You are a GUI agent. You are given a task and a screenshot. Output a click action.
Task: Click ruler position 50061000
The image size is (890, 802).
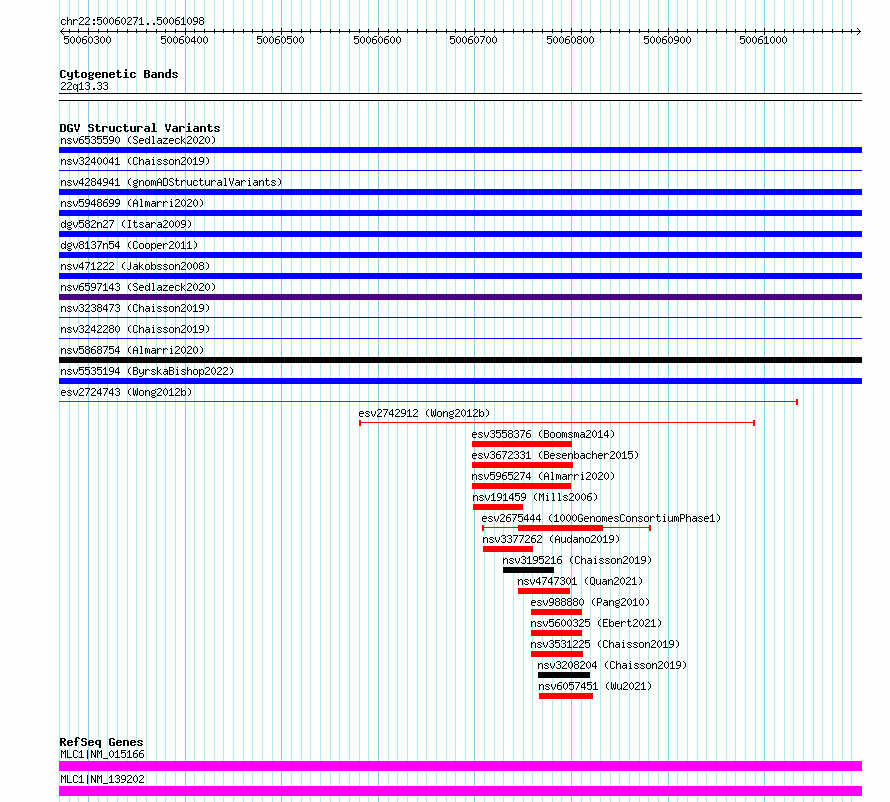763,40
